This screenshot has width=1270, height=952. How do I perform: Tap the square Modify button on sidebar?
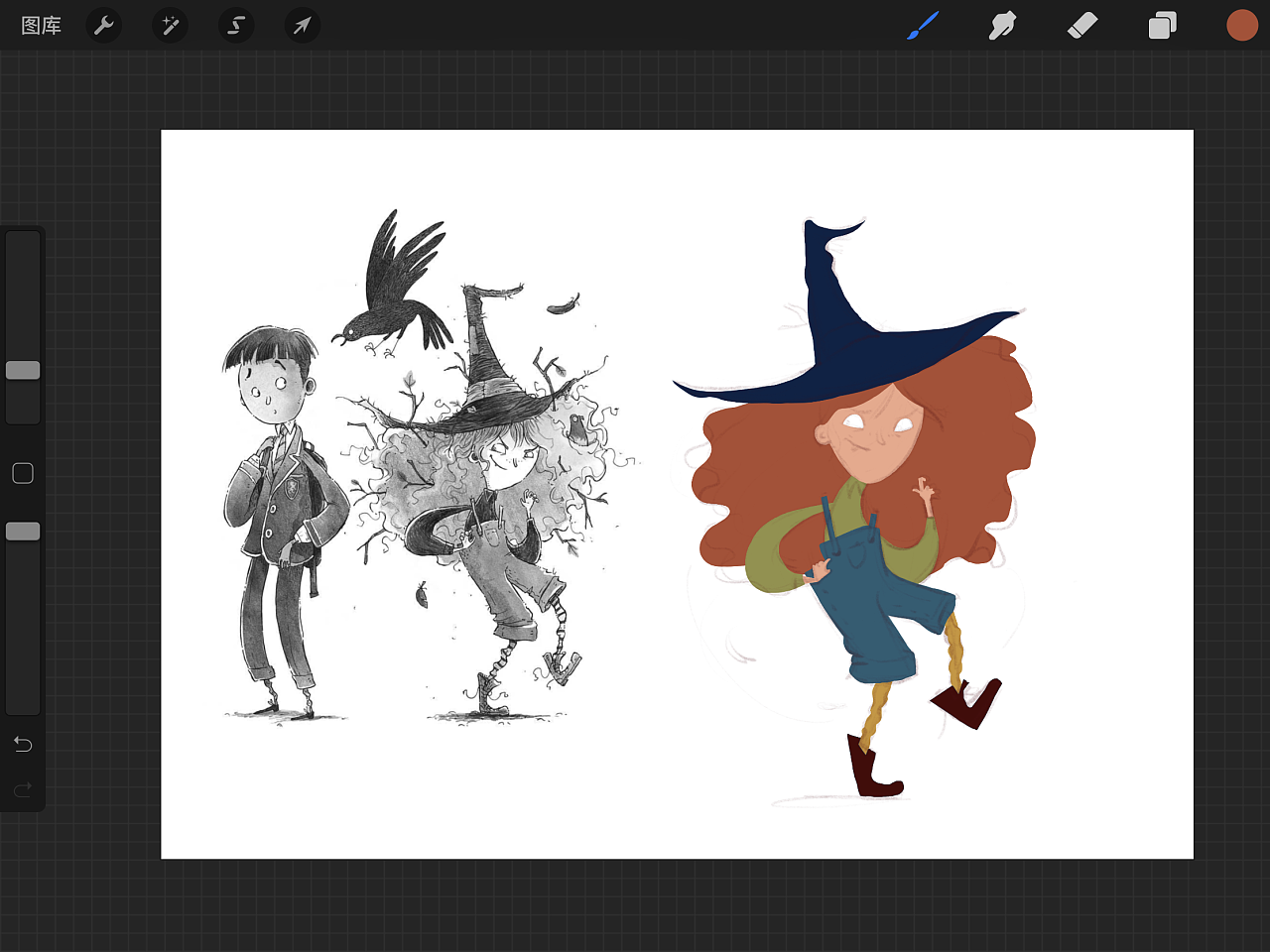23,474
